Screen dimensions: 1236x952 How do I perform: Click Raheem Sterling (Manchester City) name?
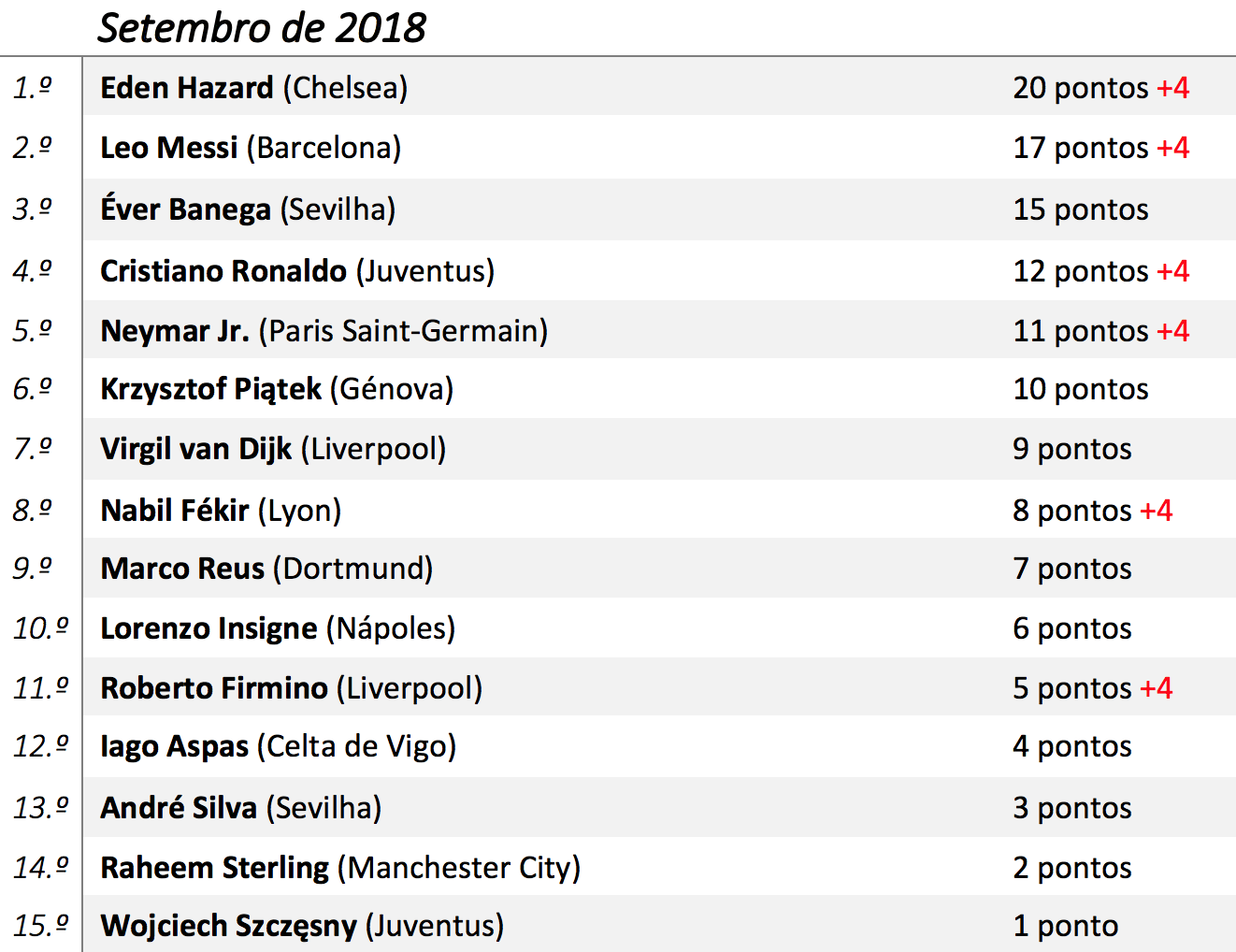click(x=340, y=868)
